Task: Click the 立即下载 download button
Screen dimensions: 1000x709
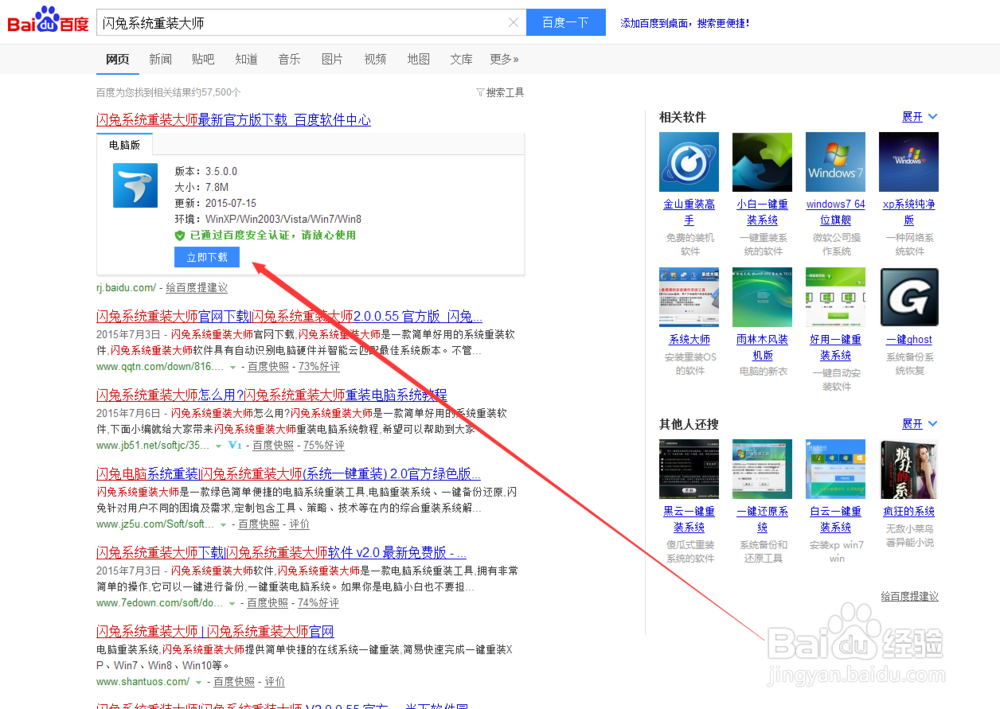Action: tap(207, 257)
